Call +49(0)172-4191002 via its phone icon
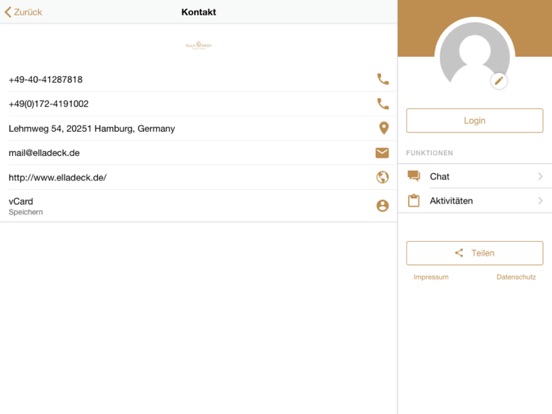This screenshot has width=552, height=414. 383,104
